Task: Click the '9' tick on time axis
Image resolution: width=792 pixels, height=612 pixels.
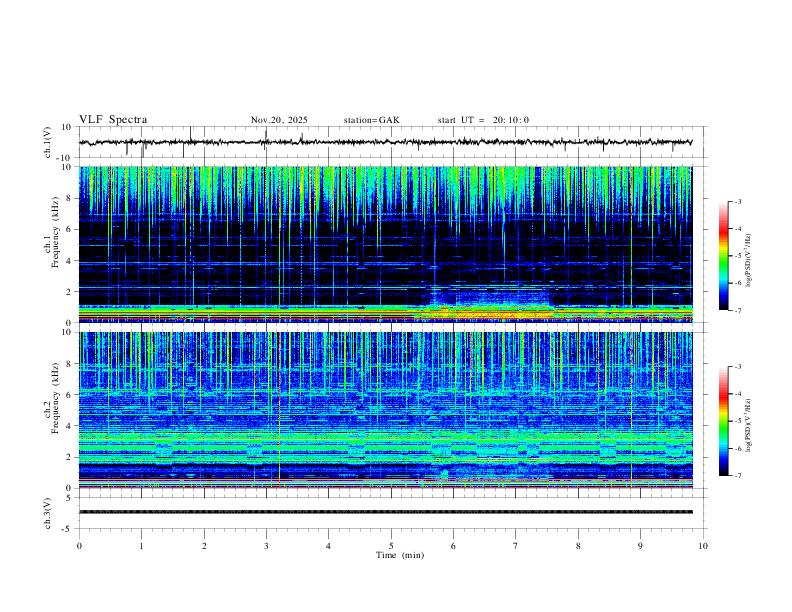Action: point(640,546)
